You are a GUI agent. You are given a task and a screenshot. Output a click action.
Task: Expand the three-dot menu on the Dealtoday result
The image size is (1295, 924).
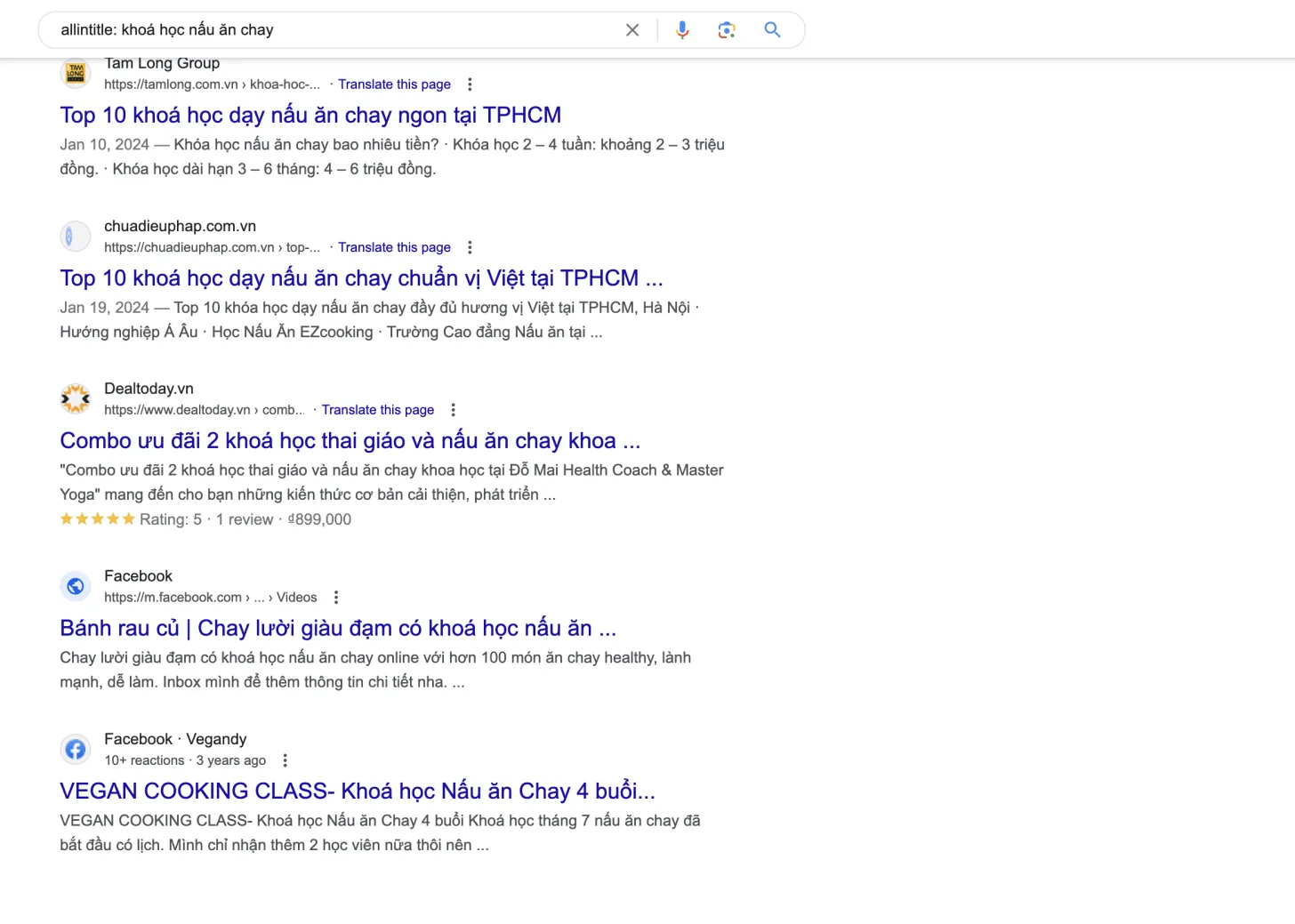(453, 409)
